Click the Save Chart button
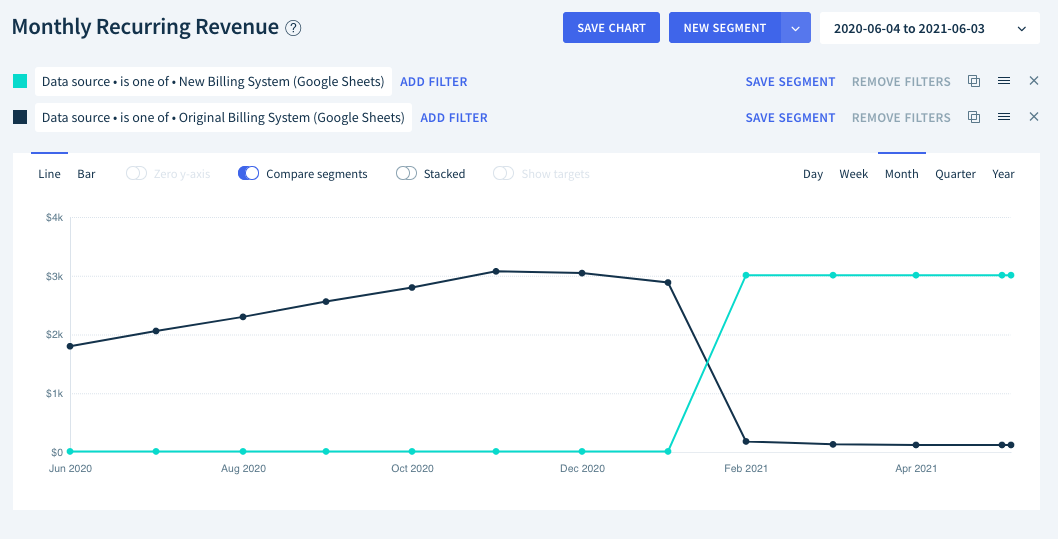This screenshot has width=1058, height=539. (611, 28)
